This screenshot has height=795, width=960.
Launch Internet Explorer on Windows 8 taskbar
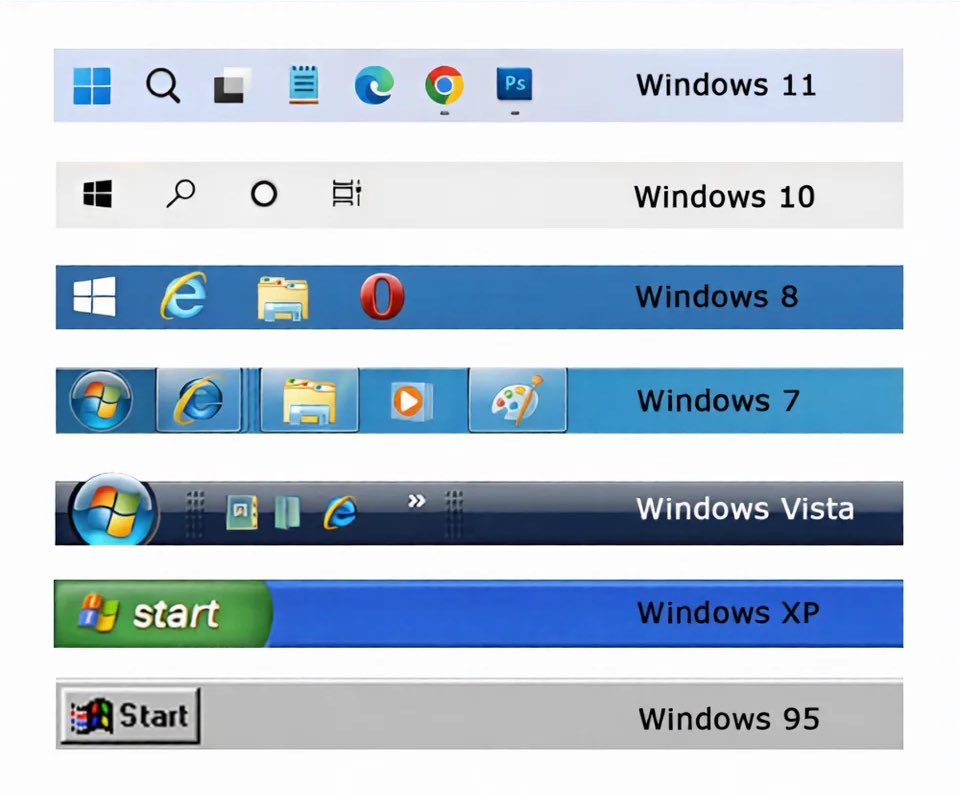[x=183, y=296]
